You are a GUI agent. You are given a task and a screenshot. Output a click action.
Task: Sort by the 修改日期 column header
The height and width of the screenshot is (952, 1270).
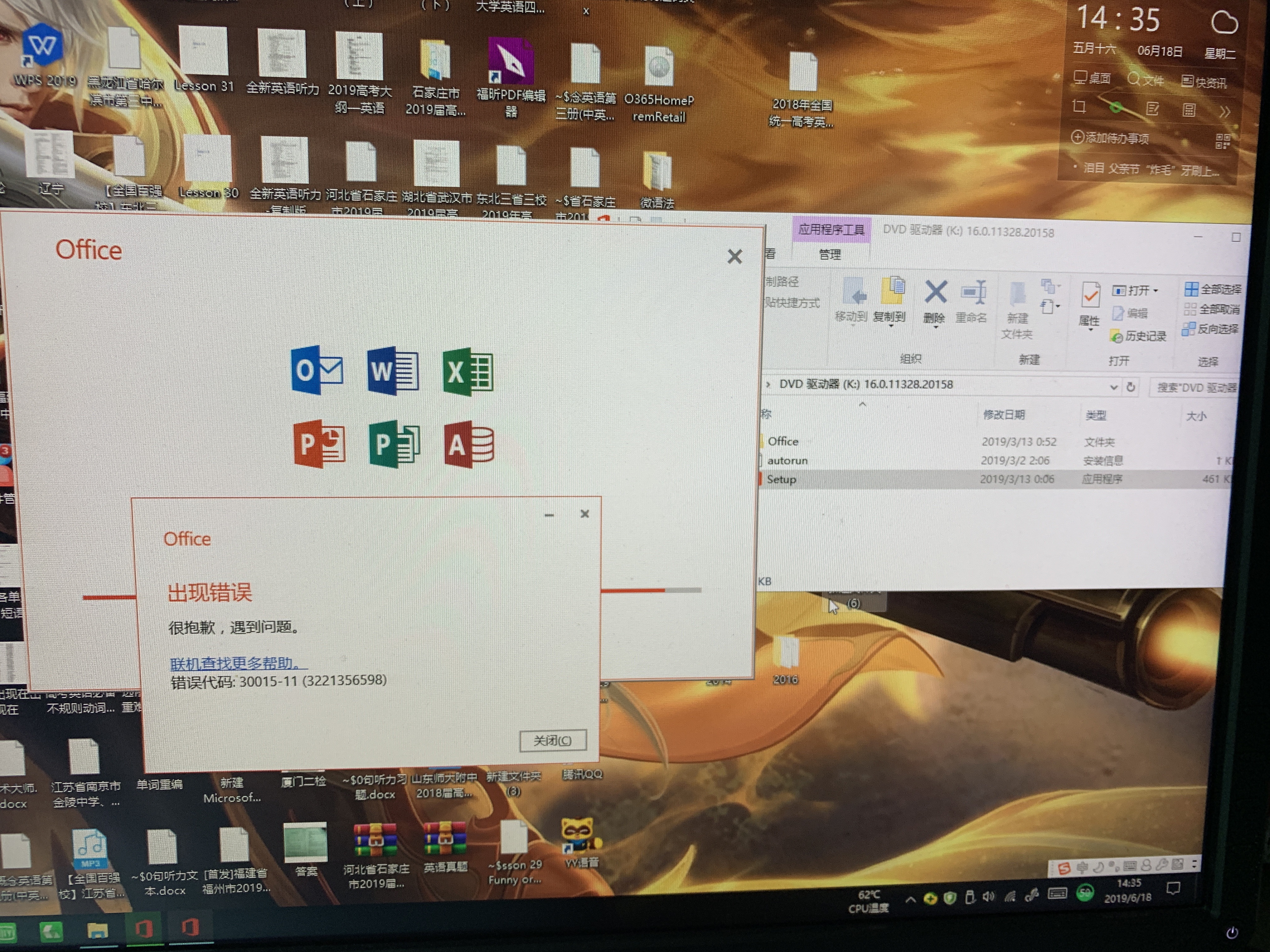pos(1004,414)
